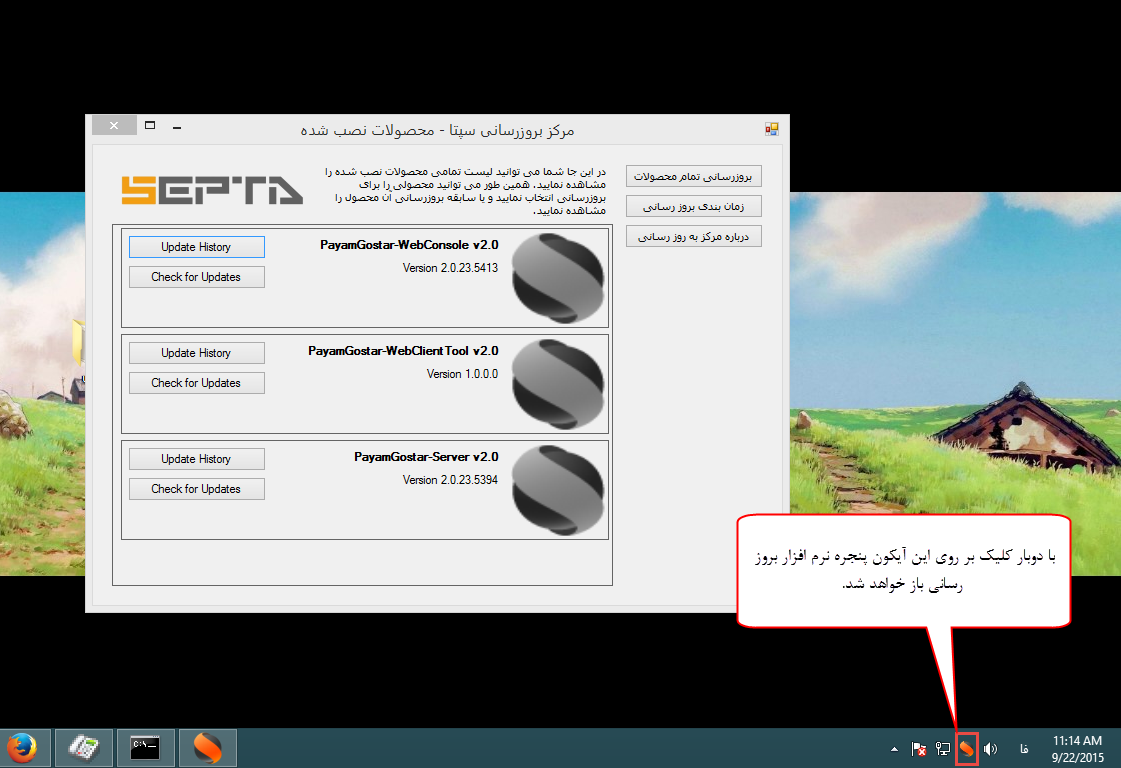Click the Version 2.0.23.5413 text

pos(450,267)
